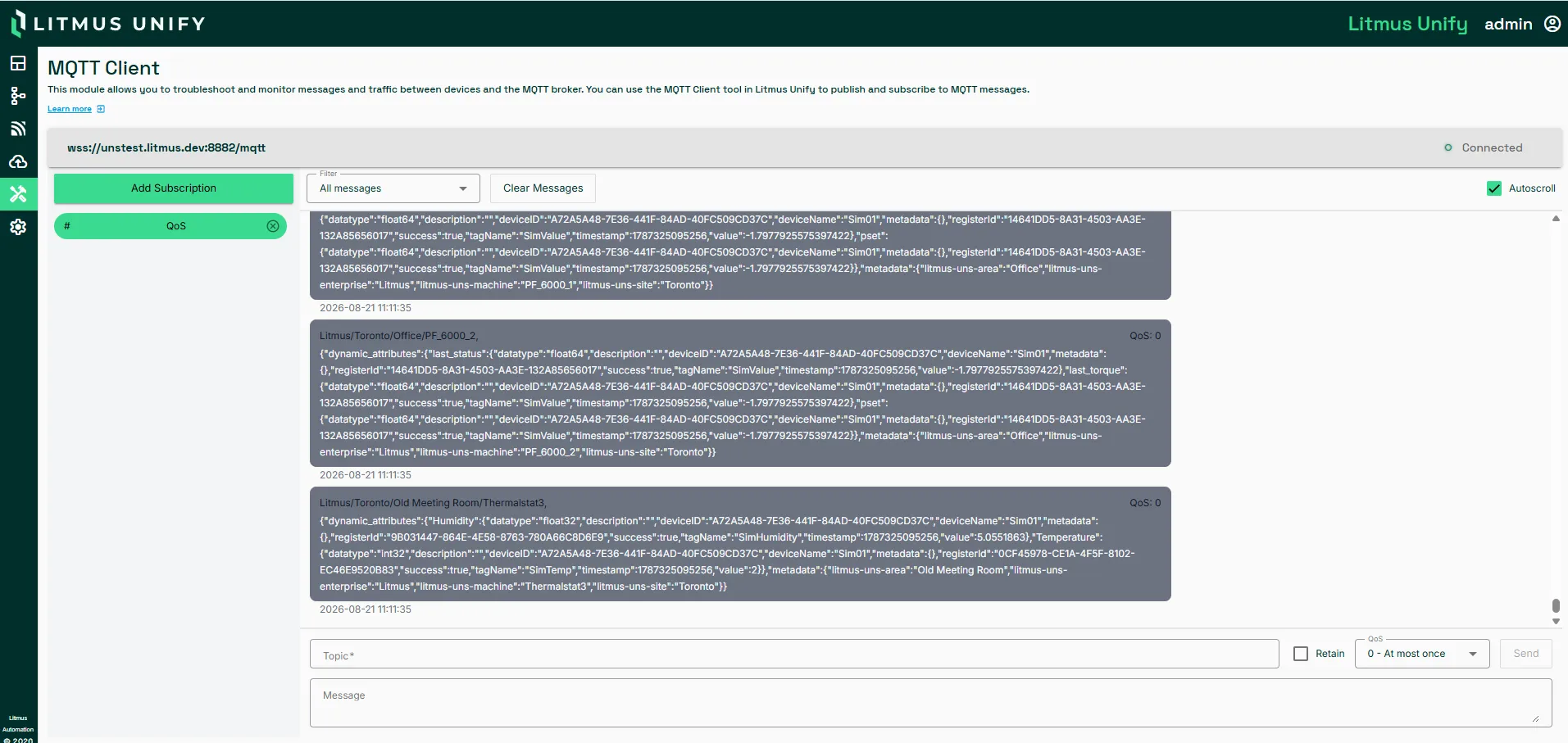Click the green Connected status indicator dot

click(1448, 147)
